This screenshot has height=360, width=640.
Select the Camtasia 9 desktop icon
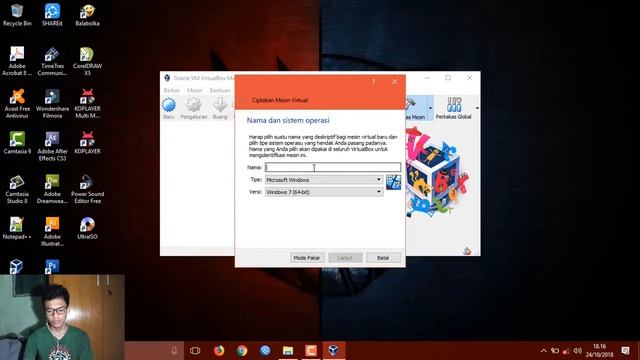click(x=17, y=143)
